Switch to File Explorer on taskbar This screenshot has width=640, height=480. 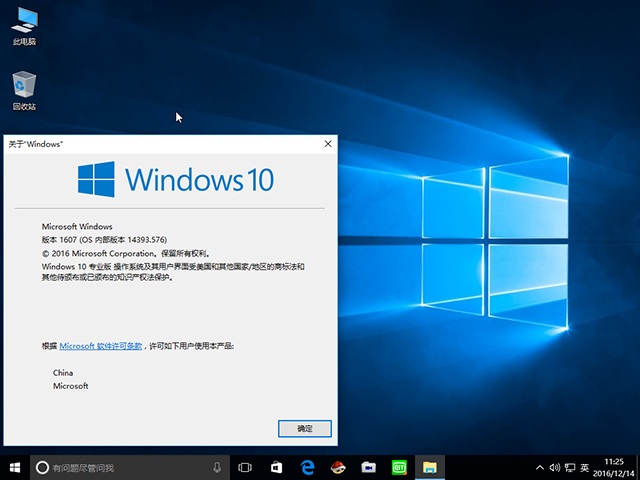[430, 467]
